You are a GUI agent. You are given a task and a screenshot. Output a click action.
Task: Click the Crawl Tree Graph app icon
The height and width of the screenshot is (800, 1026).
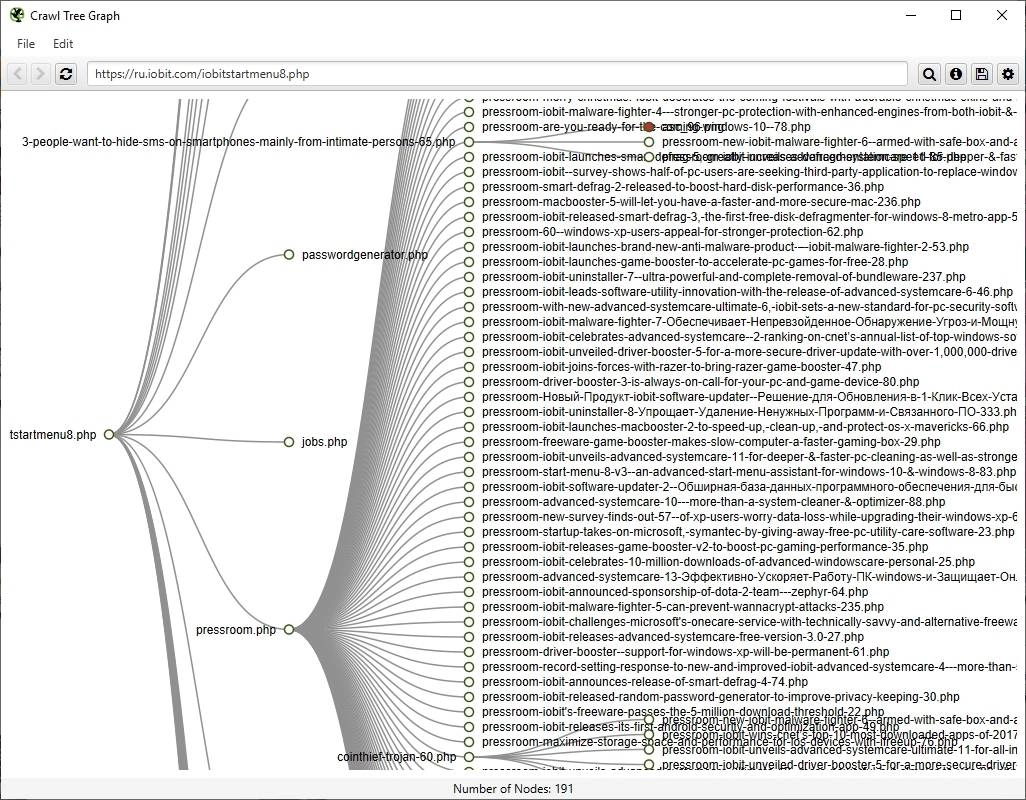[x=17, y=15]
